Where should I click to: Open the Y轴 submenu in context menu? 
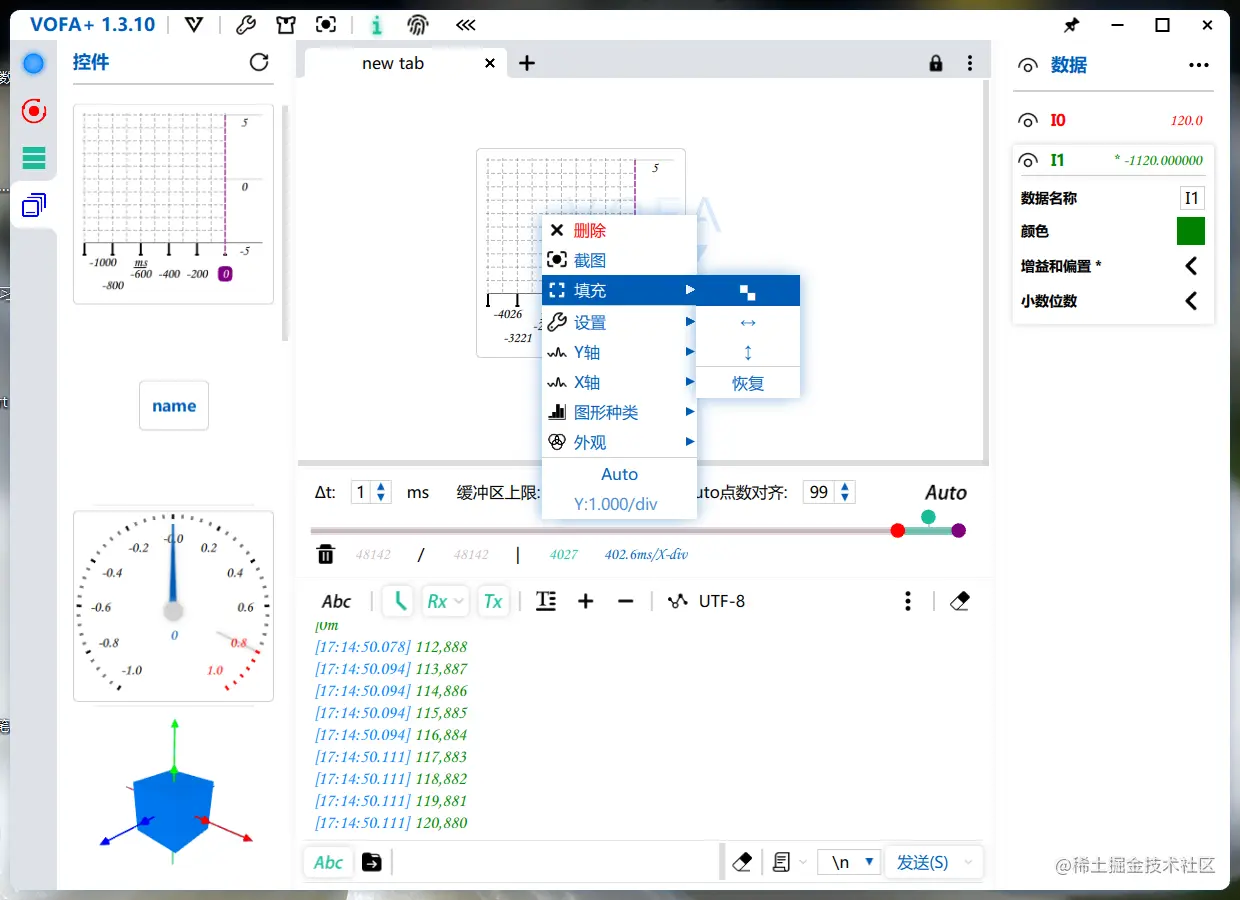587,352
